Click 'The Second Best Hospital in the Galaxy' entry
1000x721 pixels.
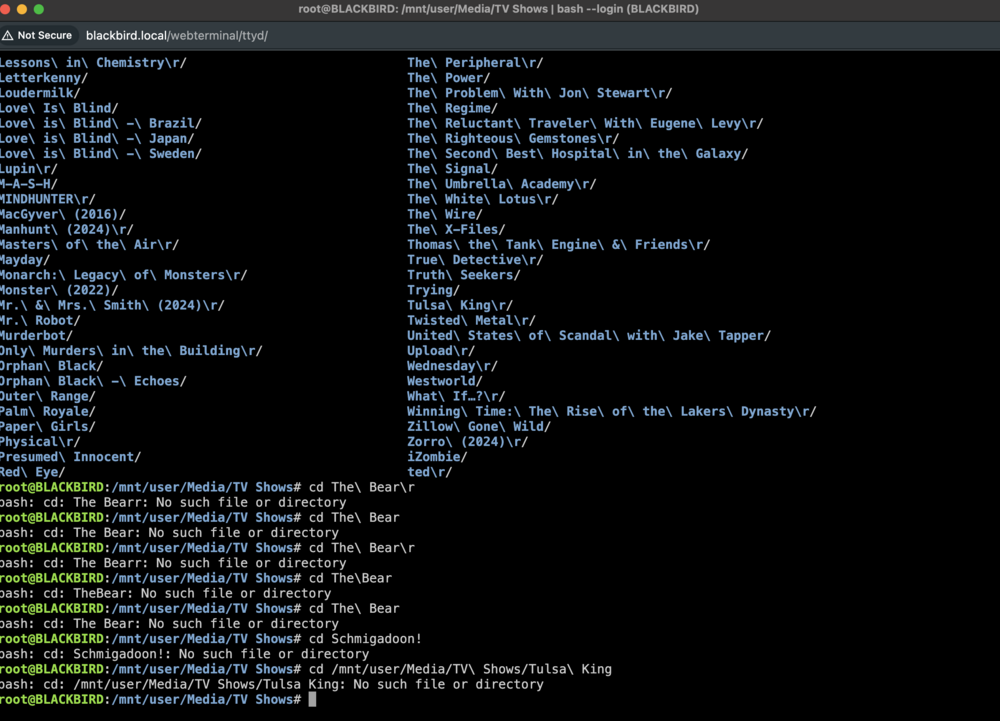click(578, 154)
